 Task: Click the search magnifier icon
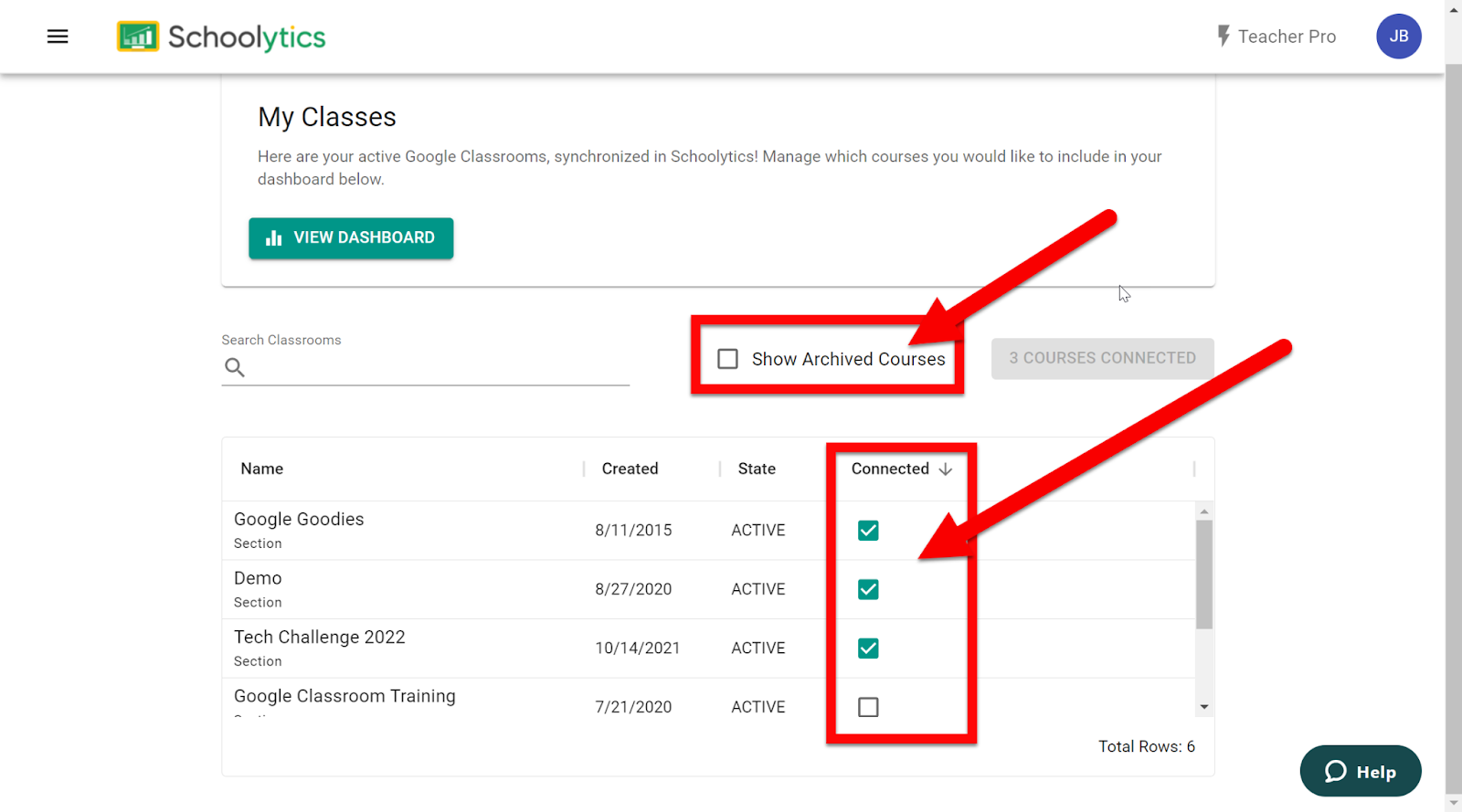pyautogui.click(x=235, y=367)
